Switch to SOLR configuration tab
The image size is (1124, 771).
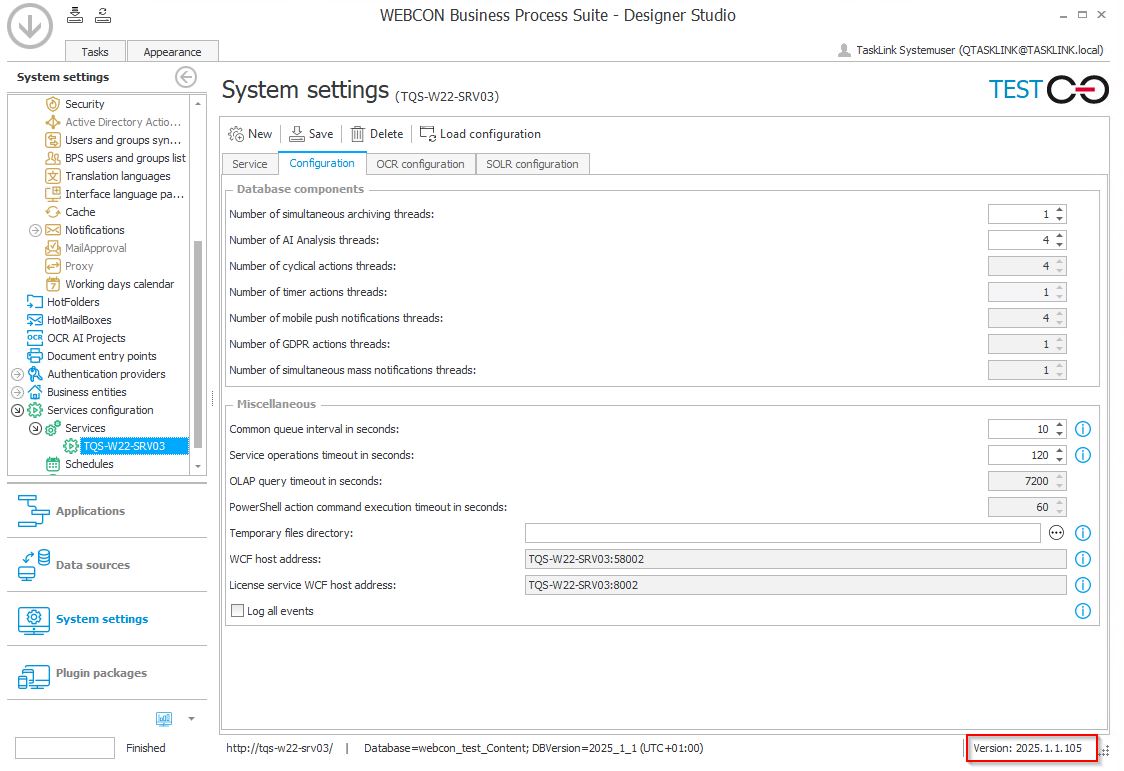[532, 164]
